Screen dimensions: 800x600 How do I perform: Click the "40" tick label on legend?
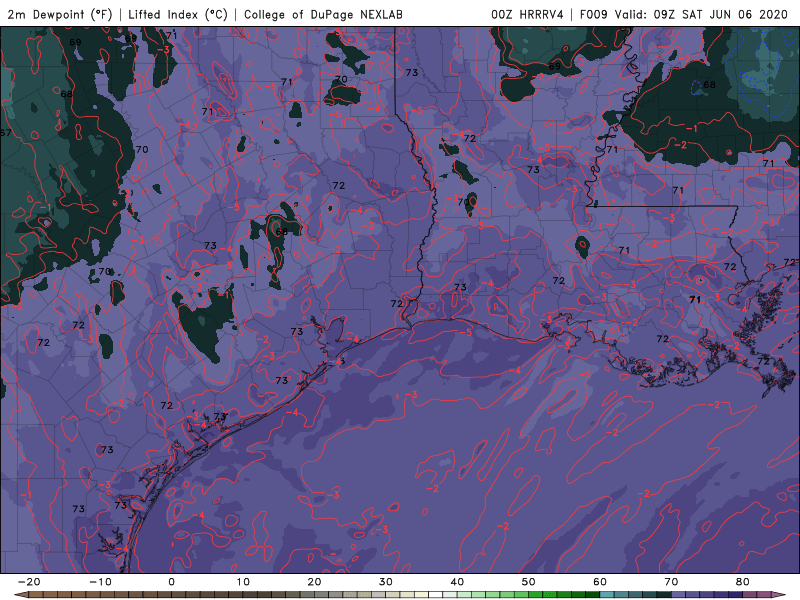point(457,582)
